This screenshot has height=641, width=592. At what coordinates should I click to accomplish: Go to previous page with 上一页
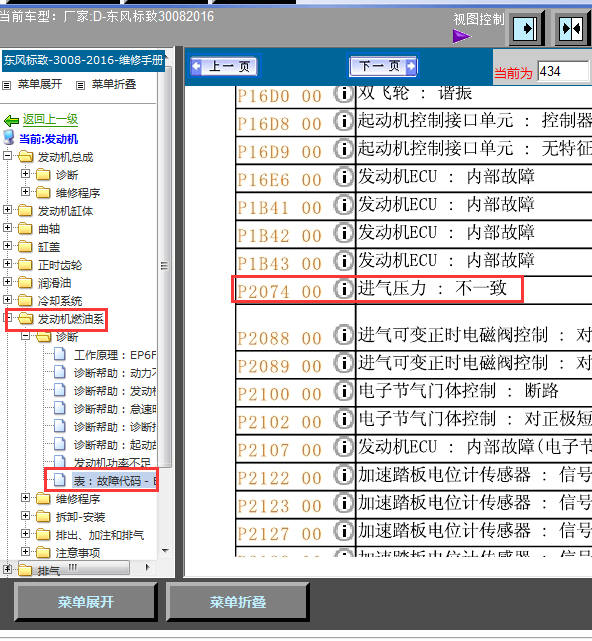(224, 66)
